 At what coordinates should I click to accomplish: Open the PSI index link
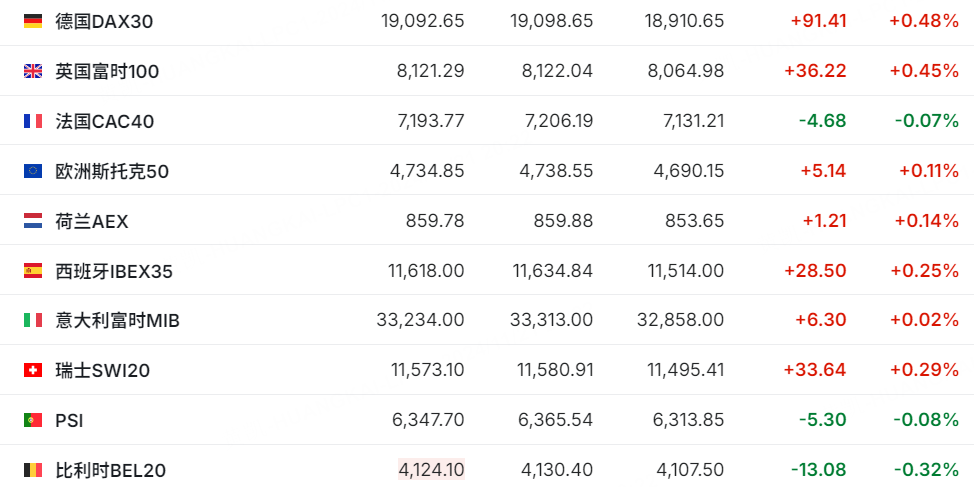pyautogui.click(x=69, y=420)
